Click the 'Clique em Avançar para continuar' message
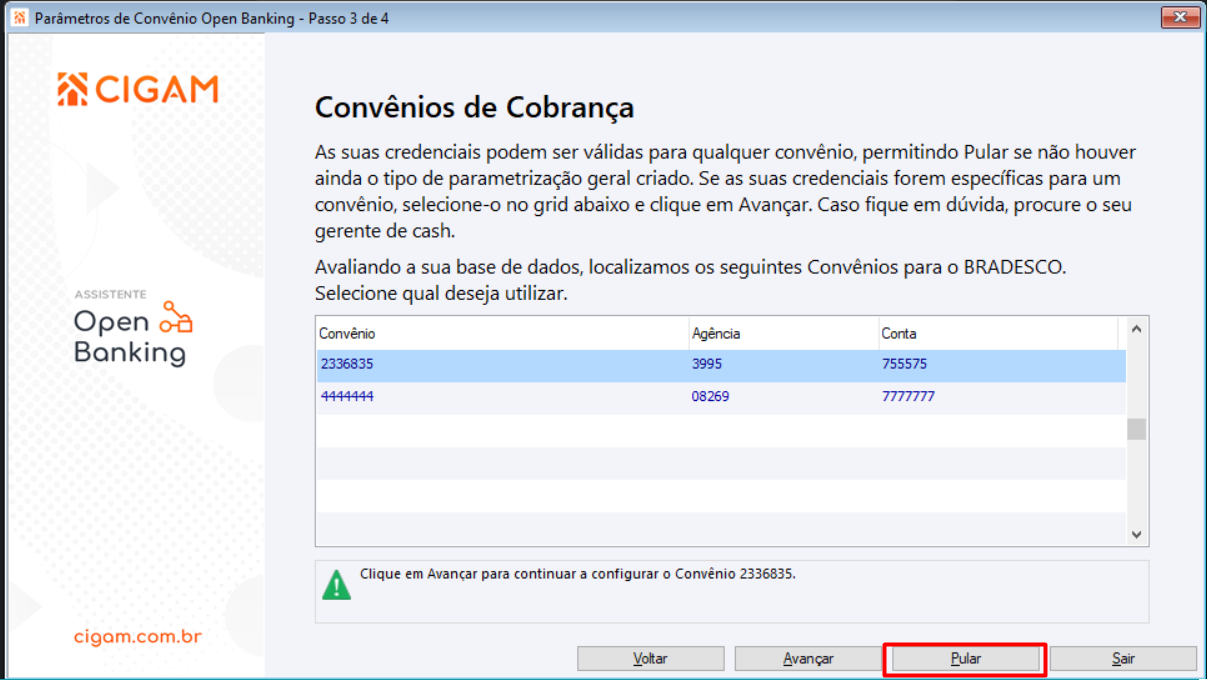 coord(578,574)
